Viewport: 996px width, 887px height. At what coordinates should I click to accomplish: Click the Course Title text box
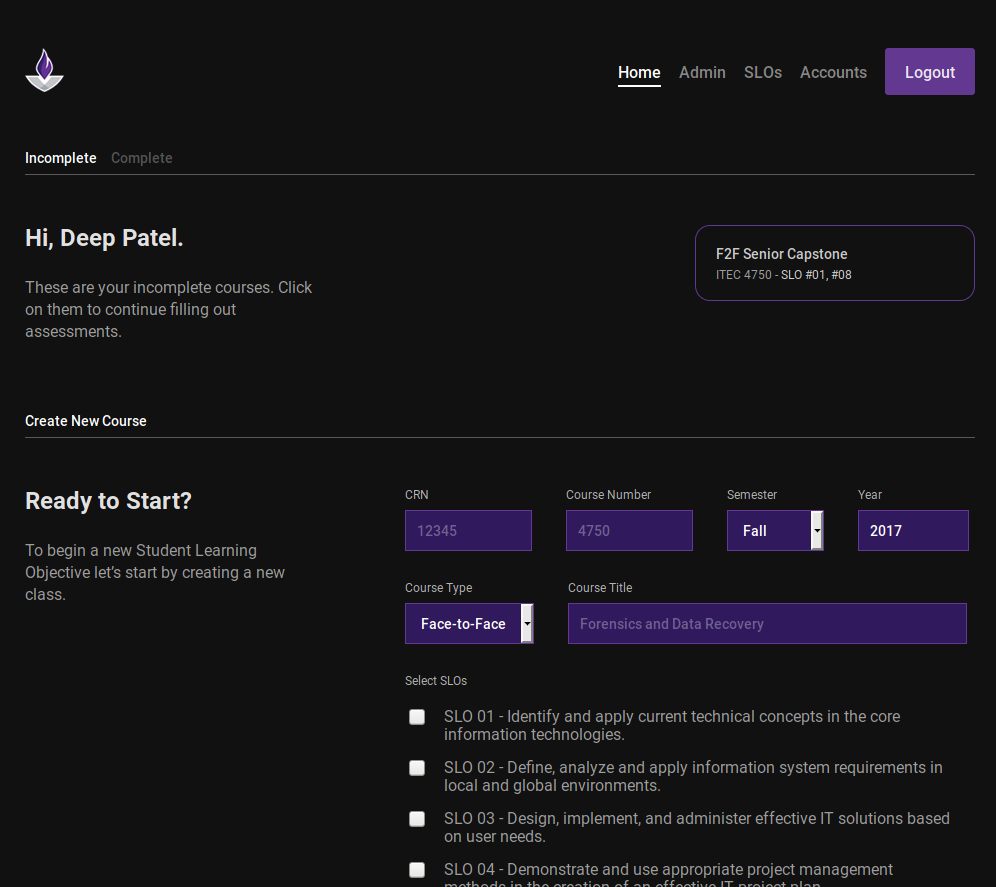click(x=767, y=623)
